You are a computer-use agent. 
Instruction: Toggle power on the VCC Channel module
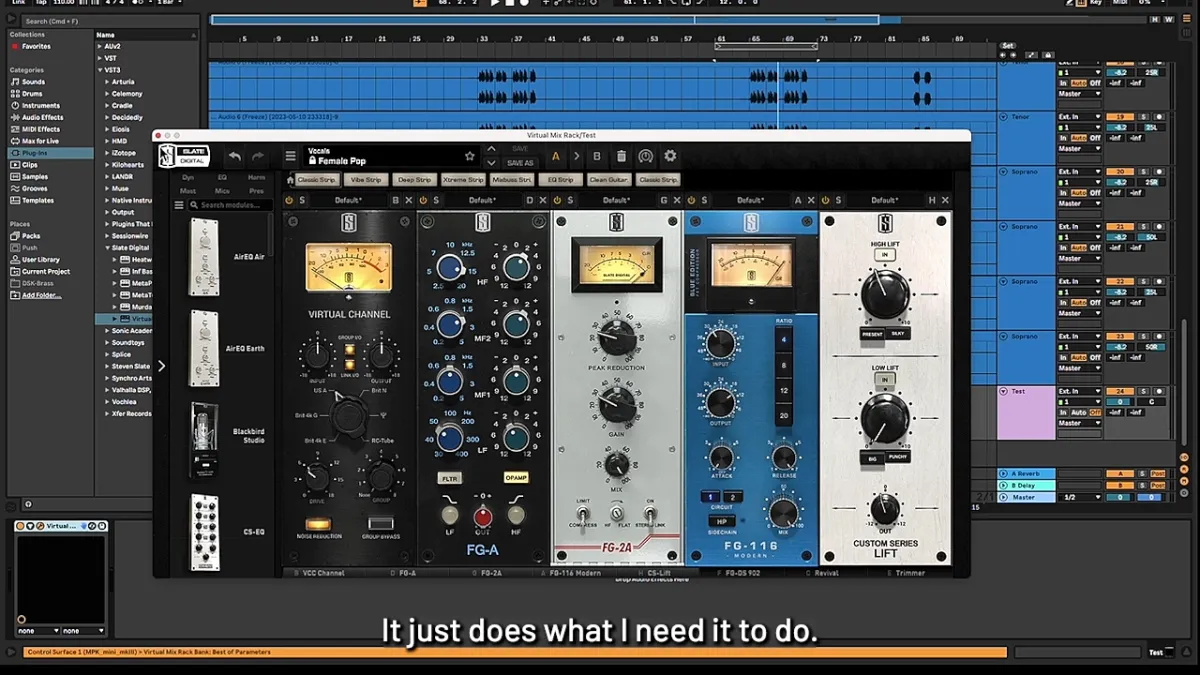(289, 200)
